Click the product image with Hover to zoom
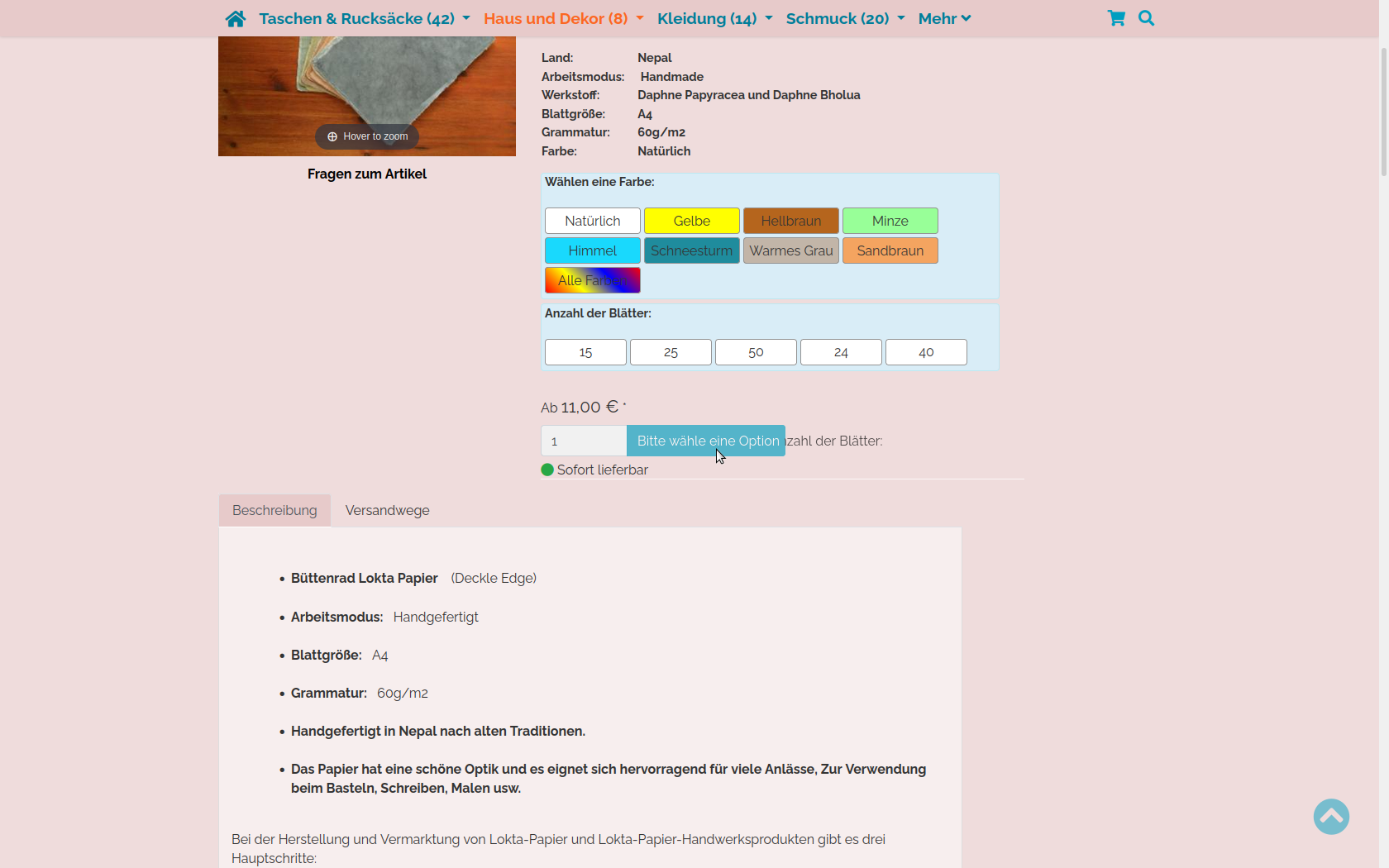 click(x=367, y=96)
